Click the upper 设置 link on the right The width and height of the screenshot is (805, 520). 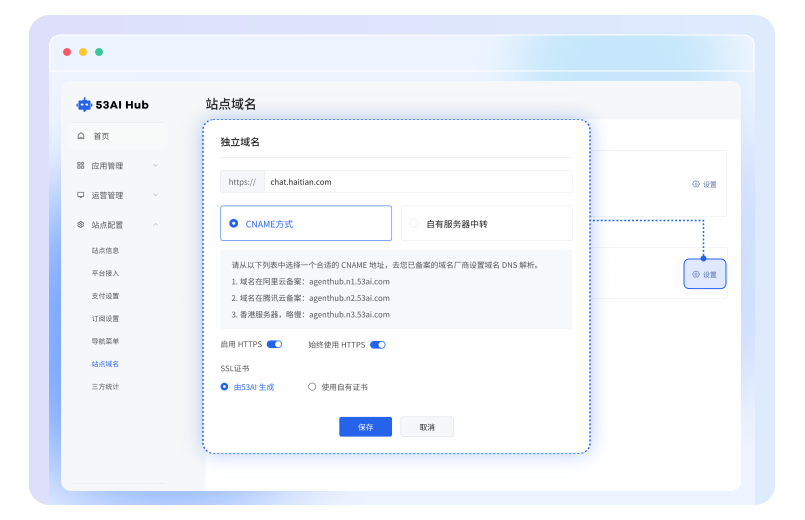[704, 184]
